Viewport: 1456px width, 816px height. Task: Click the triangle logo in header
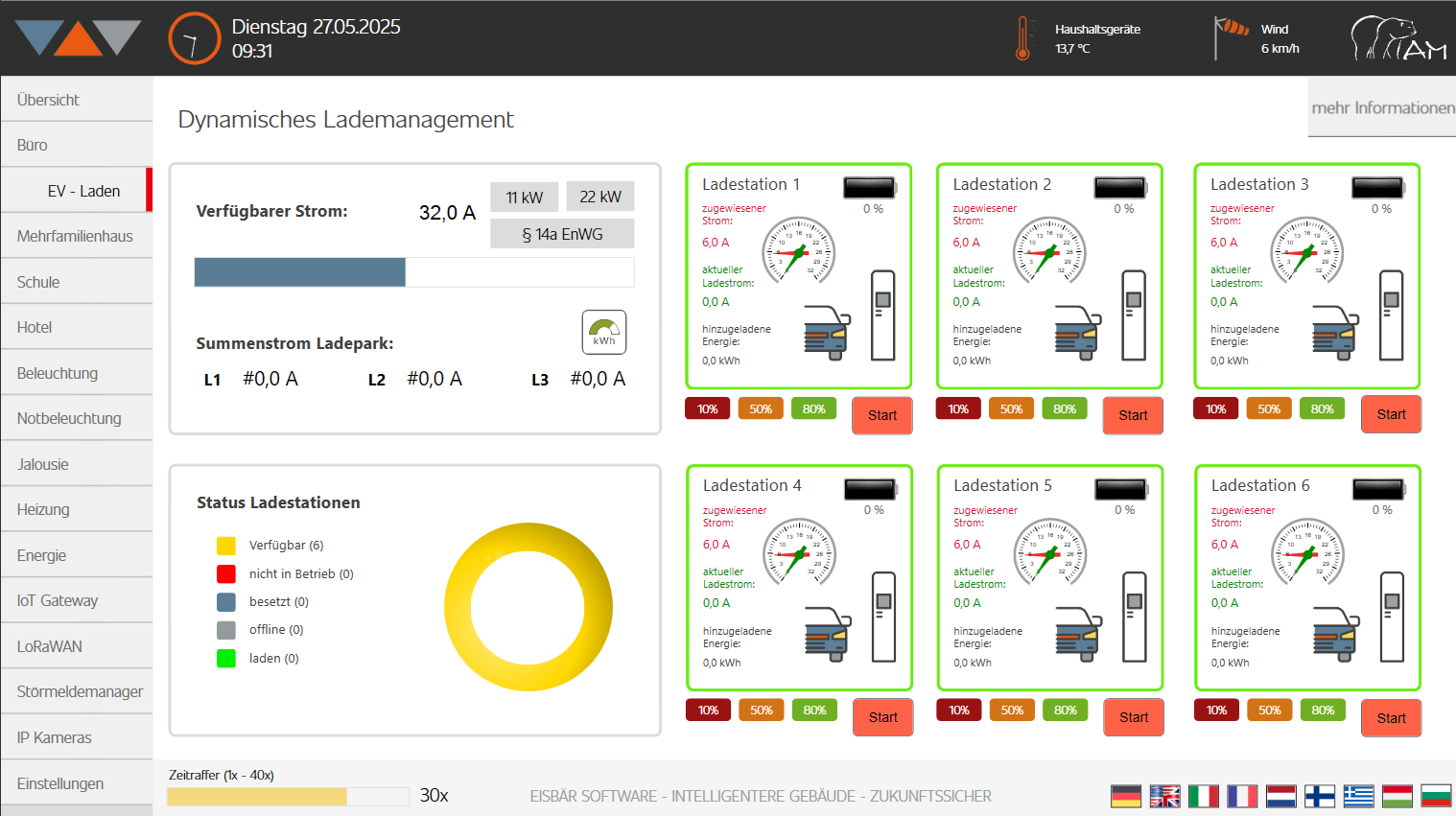click(x=79, y=37)
